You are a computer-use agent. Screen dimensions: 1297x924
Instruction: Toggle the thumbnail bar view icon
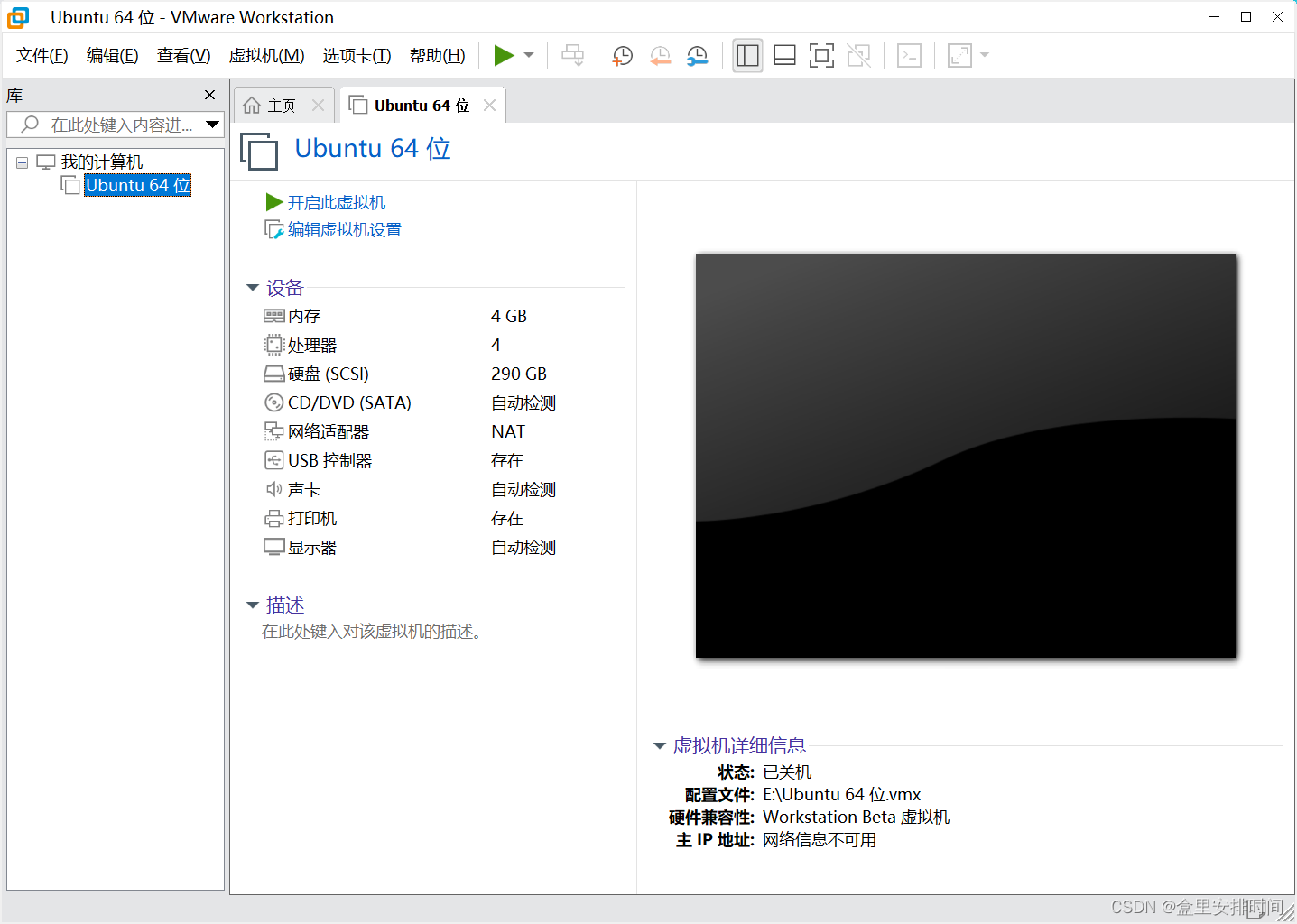click(x=784, y=56)
